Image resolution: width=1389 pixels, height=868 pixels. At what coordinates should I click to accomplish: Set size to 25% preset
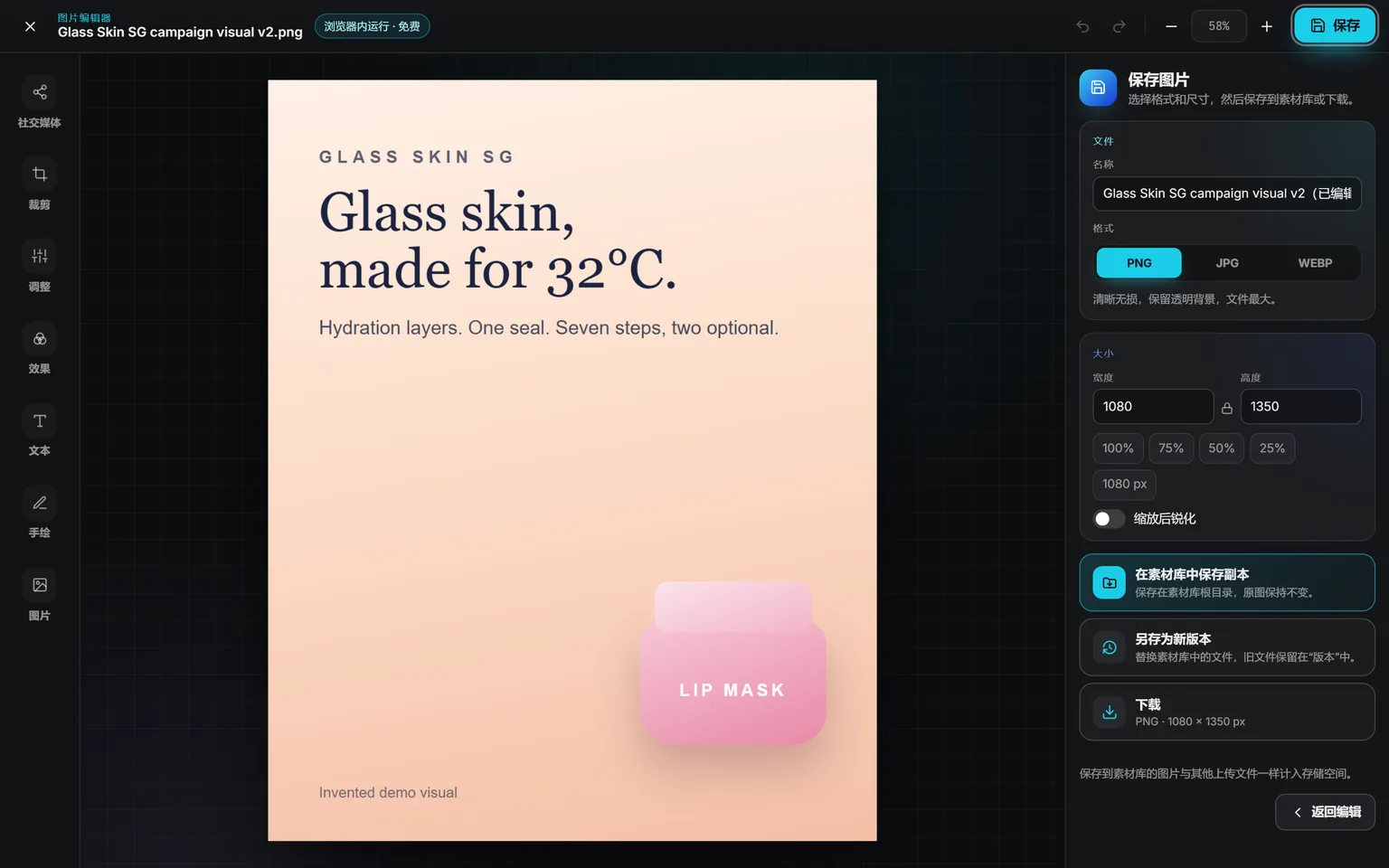(x=1272, y=448)
